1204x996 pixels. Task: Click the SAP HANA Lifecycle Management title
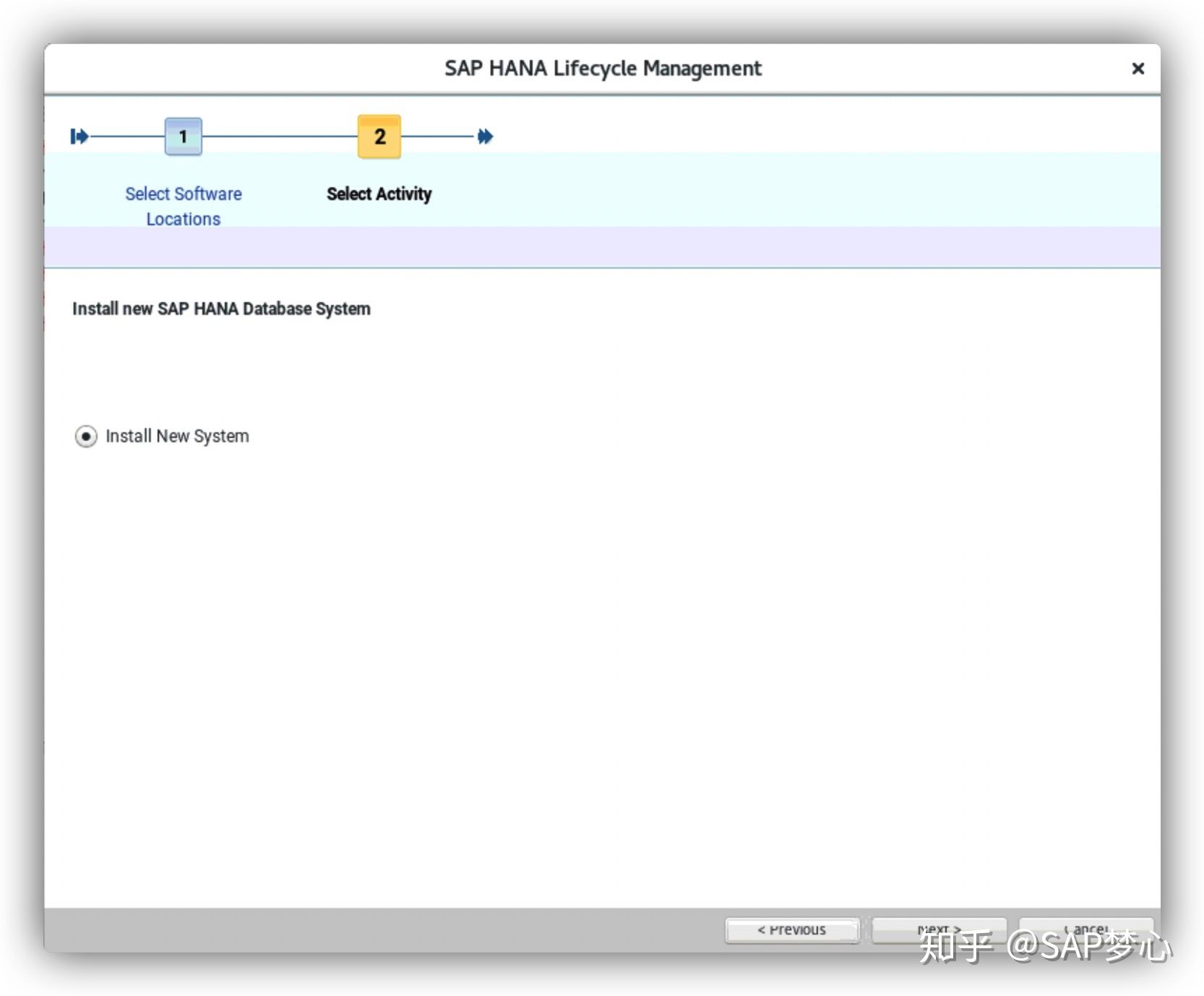click(x=603, y=69)
